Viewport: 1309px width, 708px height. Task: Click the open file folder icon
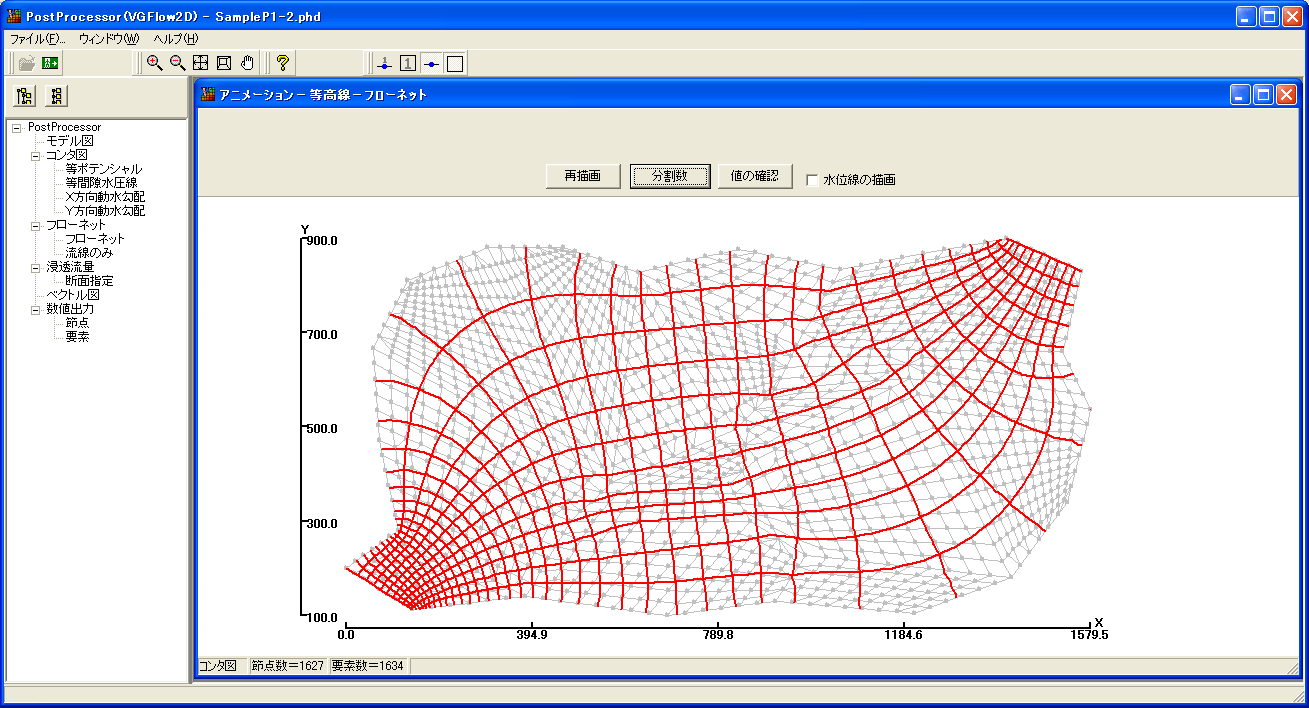pyautogui.click(x=26, y=63)
